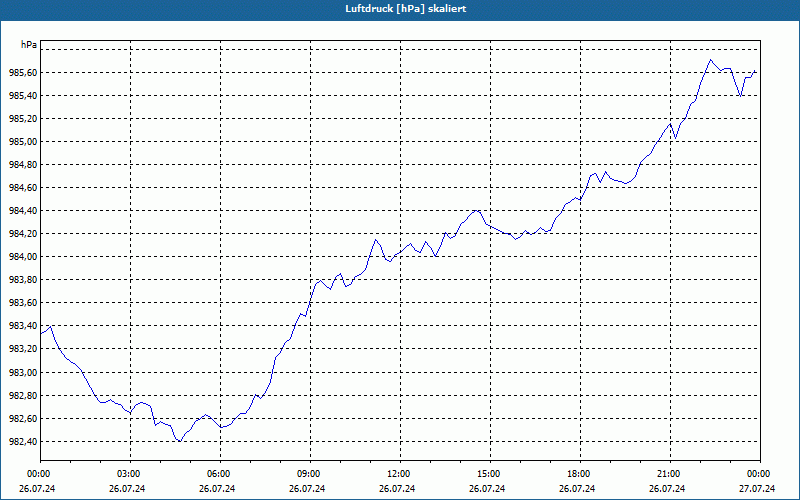Pick the 982,40 axis label
The height and width of the screenshot is (500, 800).
pos(23,441)
